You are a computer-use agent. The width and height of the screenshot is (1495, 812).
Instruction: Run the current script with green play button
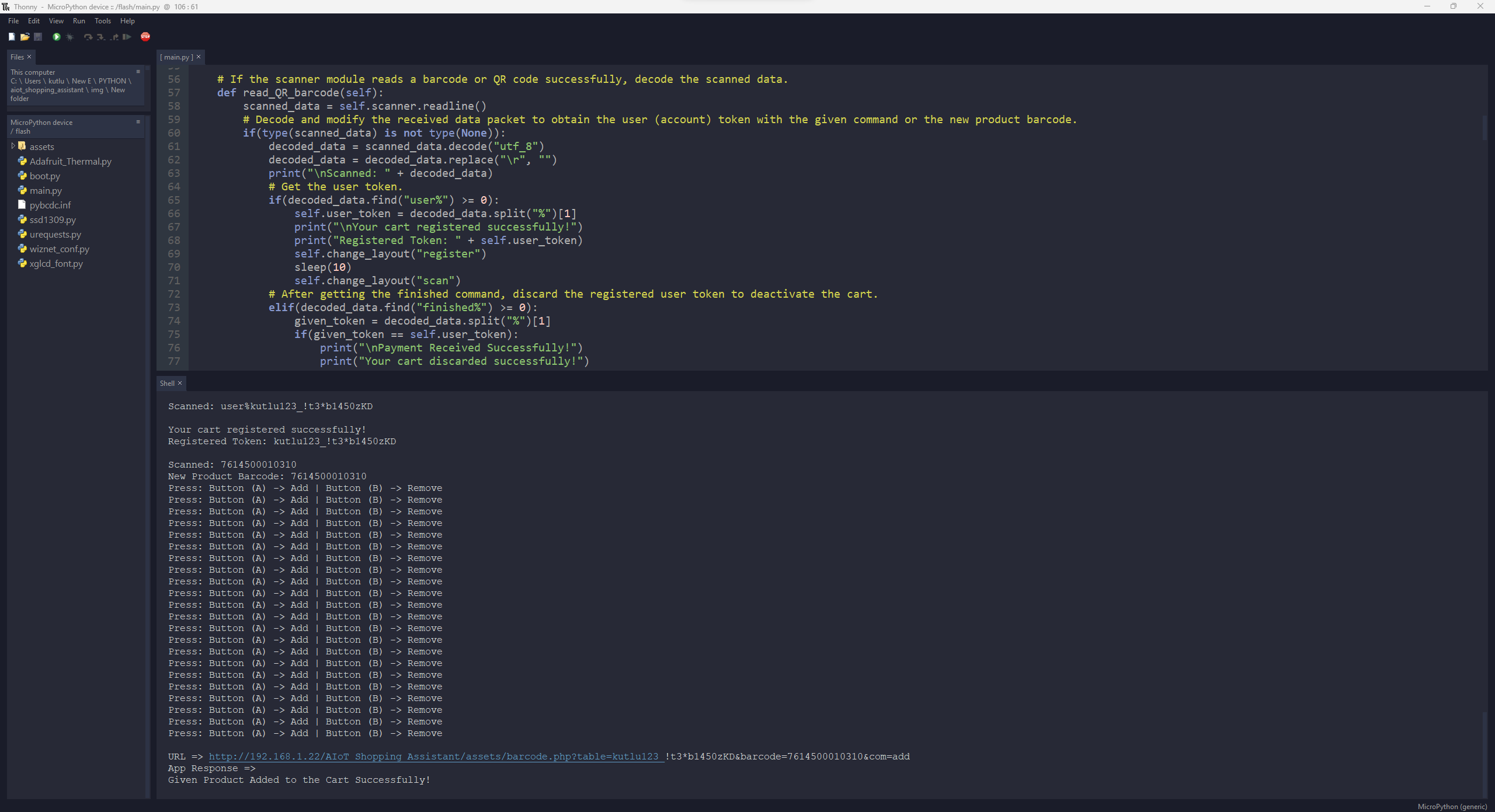pos(56,37)
